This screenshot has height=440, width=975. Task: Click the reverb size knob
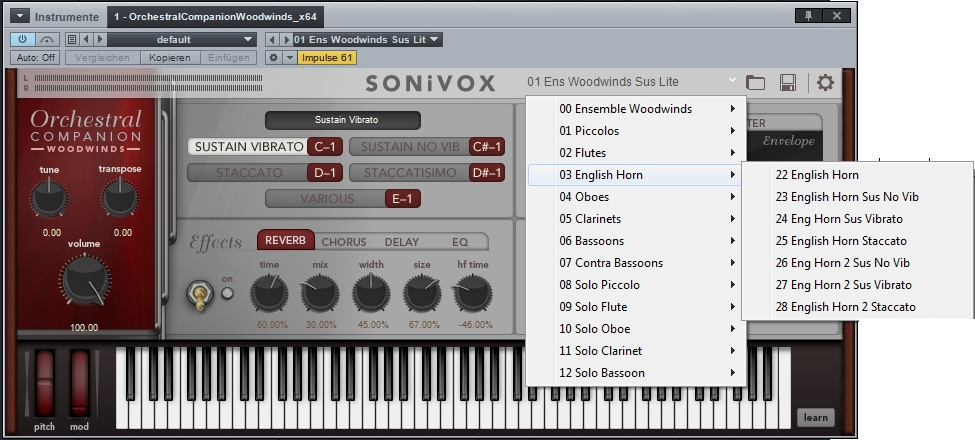[422, 293]
